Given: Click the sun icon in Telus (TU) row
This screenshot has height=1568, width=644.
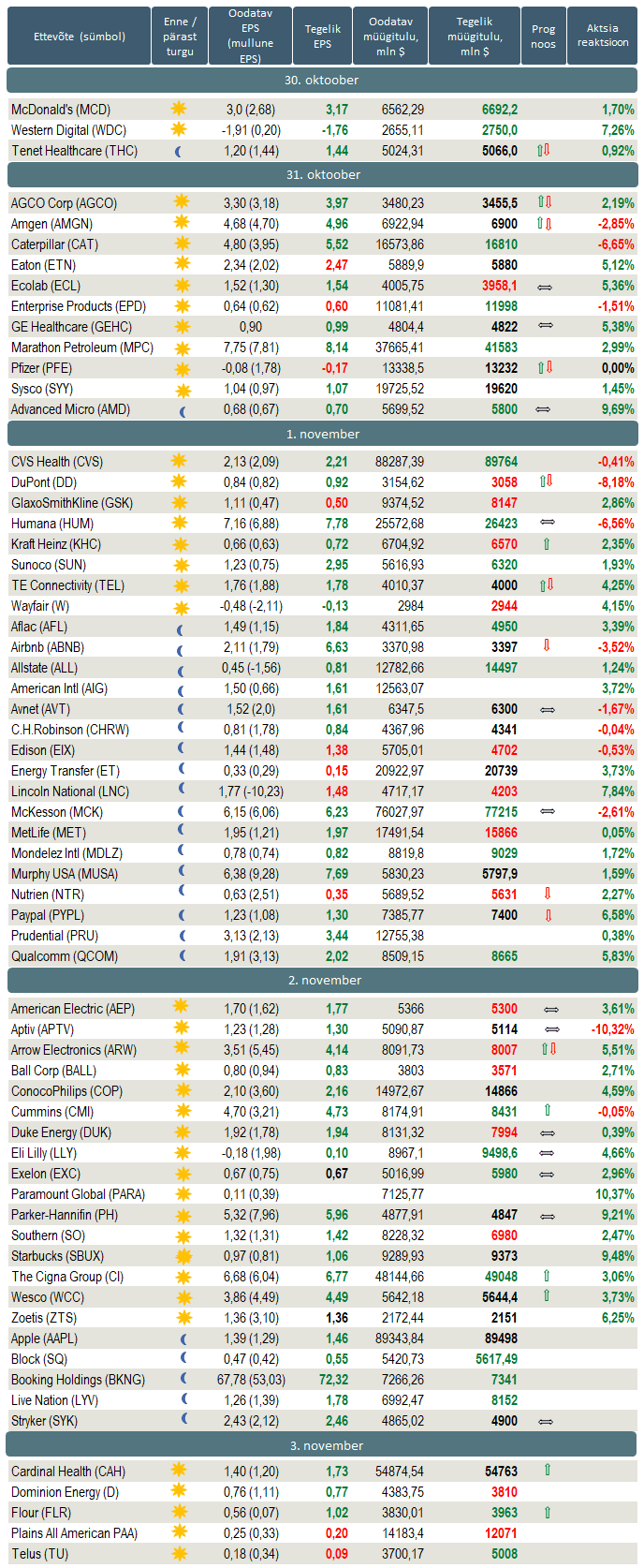Looking at the screenshot, I should (180, 1553).
